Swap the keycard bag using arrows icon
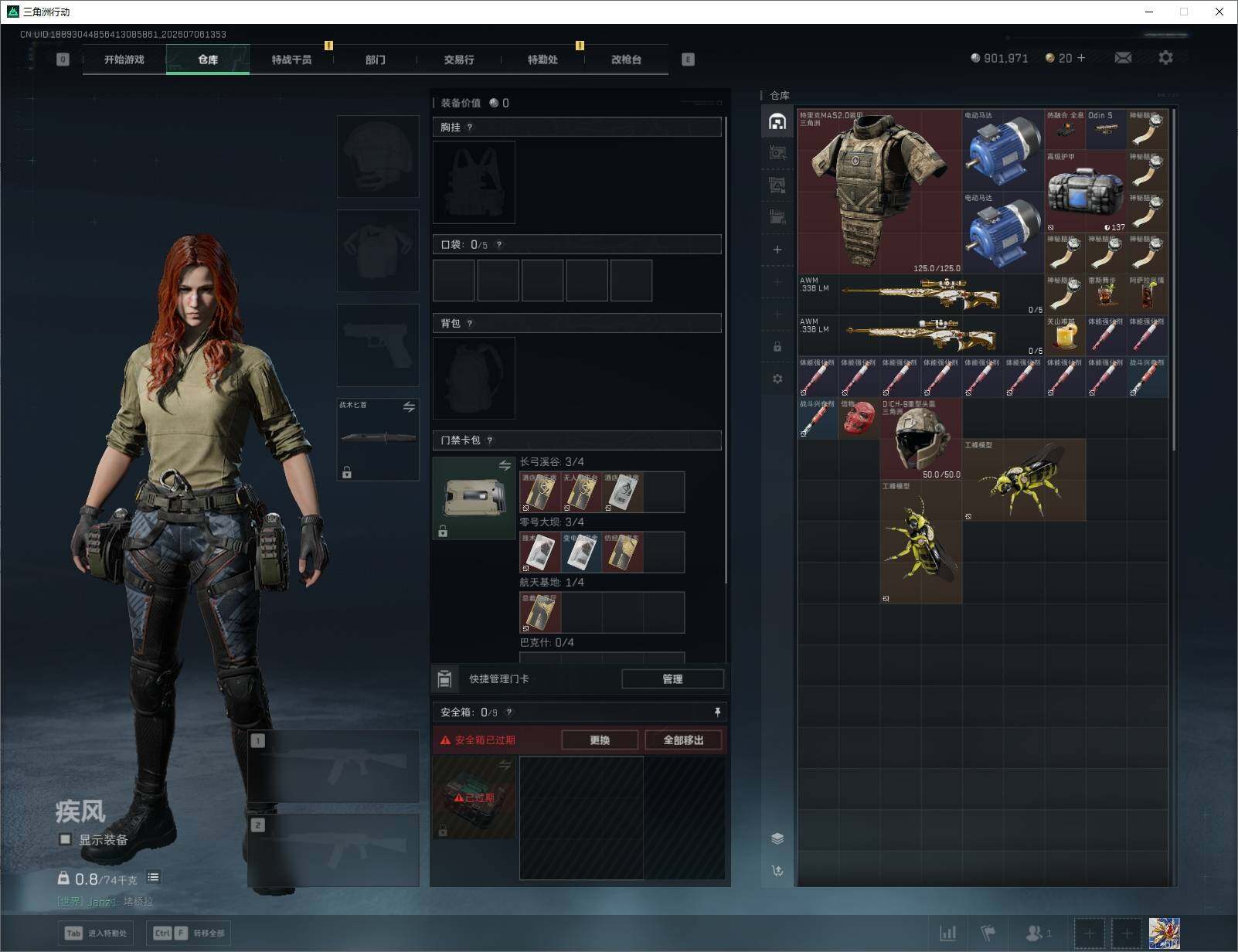 [505, 465]
